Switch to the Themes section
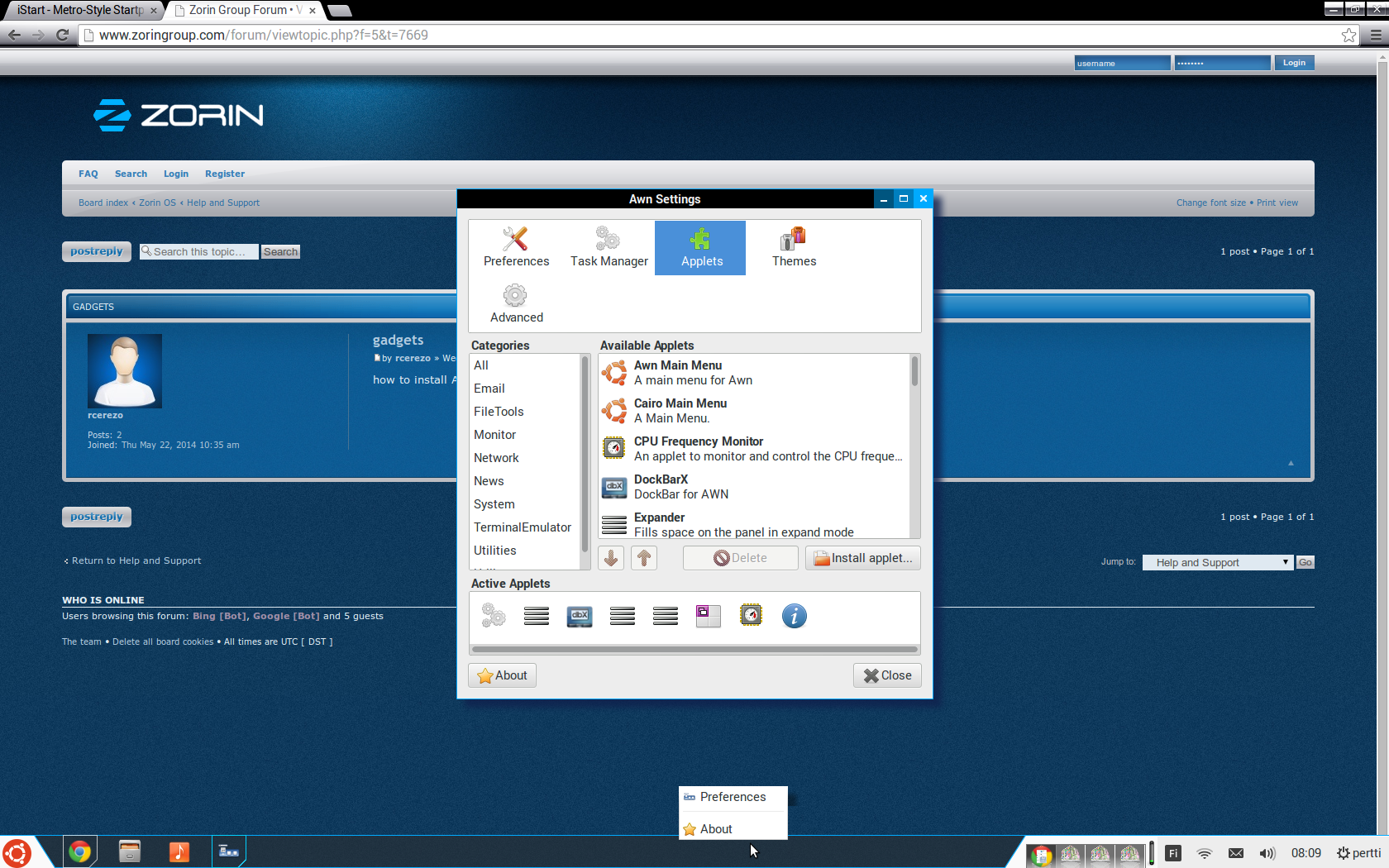The width and height of the screenshot is (1389, 868). [794, 247]
